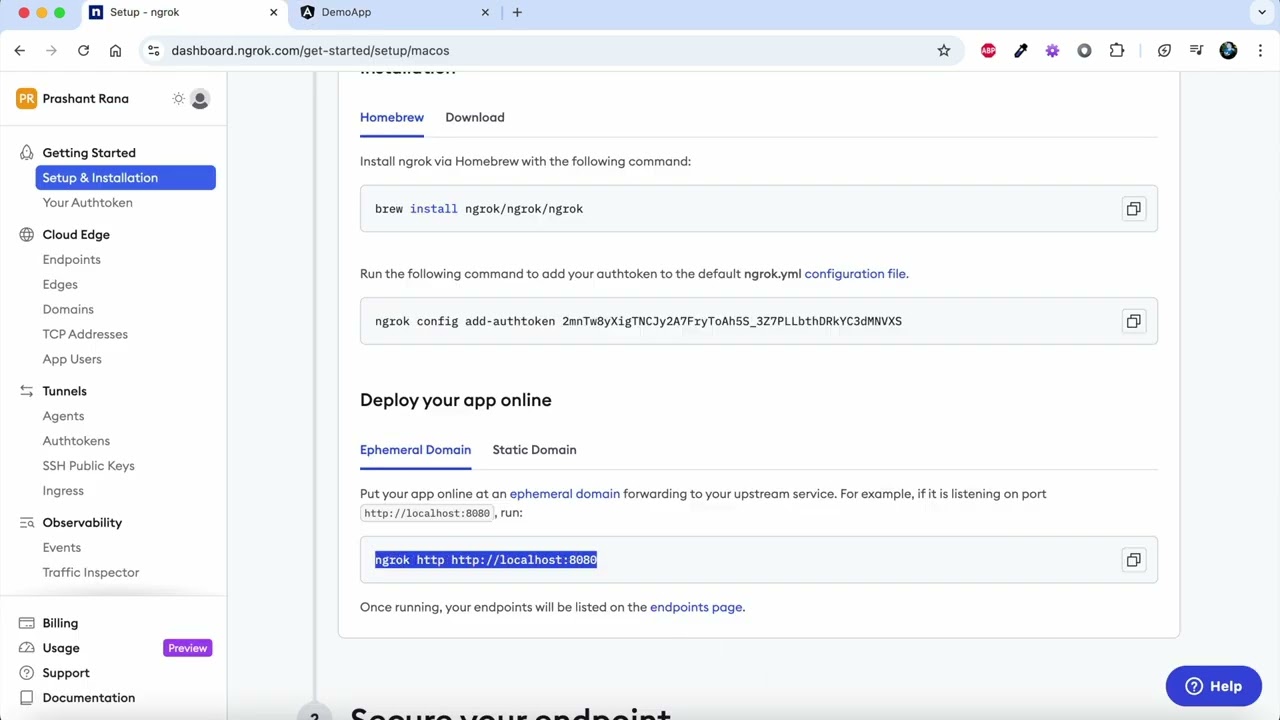The image size is (1280, 720).
Task: Close the DemoApp tab
Action: (485, 12)
